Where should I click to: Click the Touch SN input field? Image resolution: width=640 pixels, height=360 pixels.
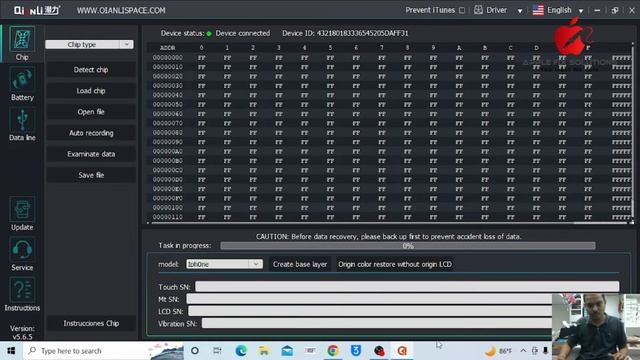coord(407,287)
